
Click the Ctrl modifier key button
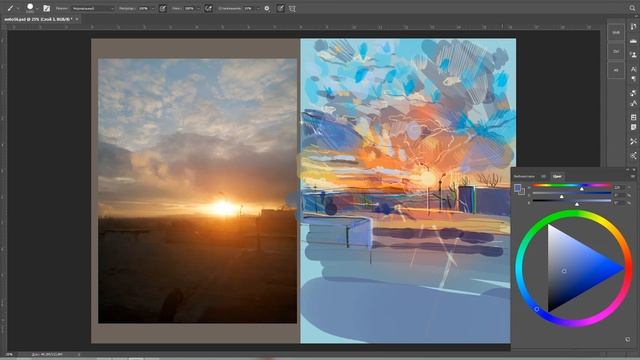pyautogui.click(x=616, y=51)
